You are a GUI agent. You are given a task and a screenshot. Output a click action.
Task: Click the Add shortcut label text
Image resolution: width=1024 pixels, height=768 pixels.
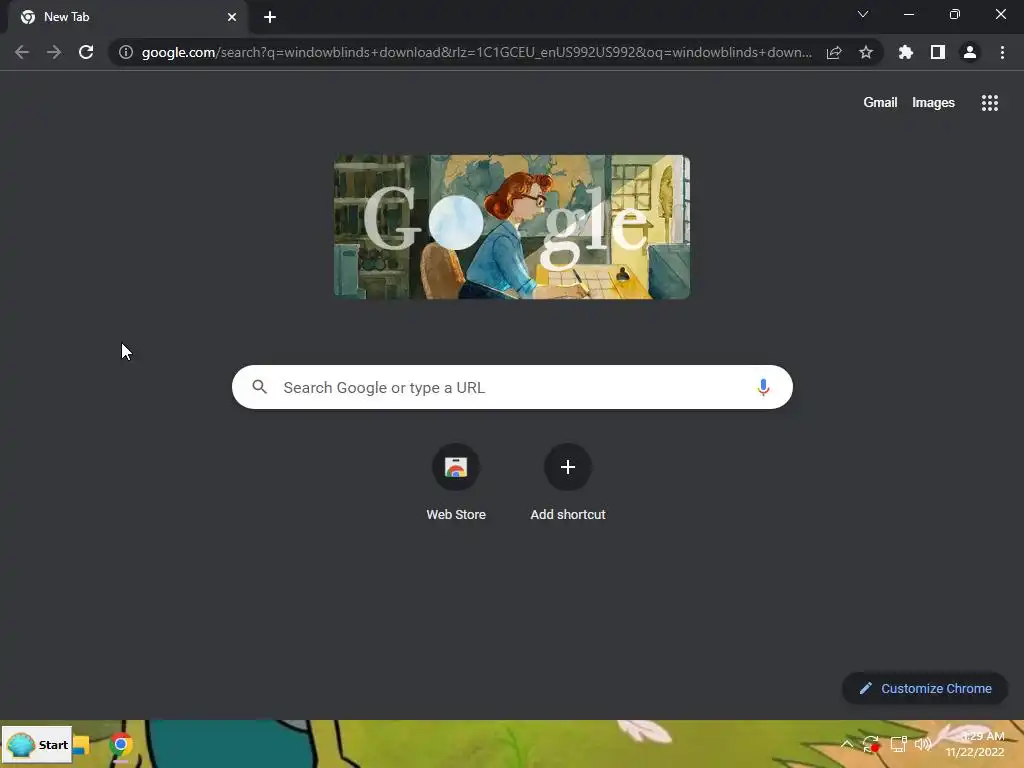coord(568,515)
